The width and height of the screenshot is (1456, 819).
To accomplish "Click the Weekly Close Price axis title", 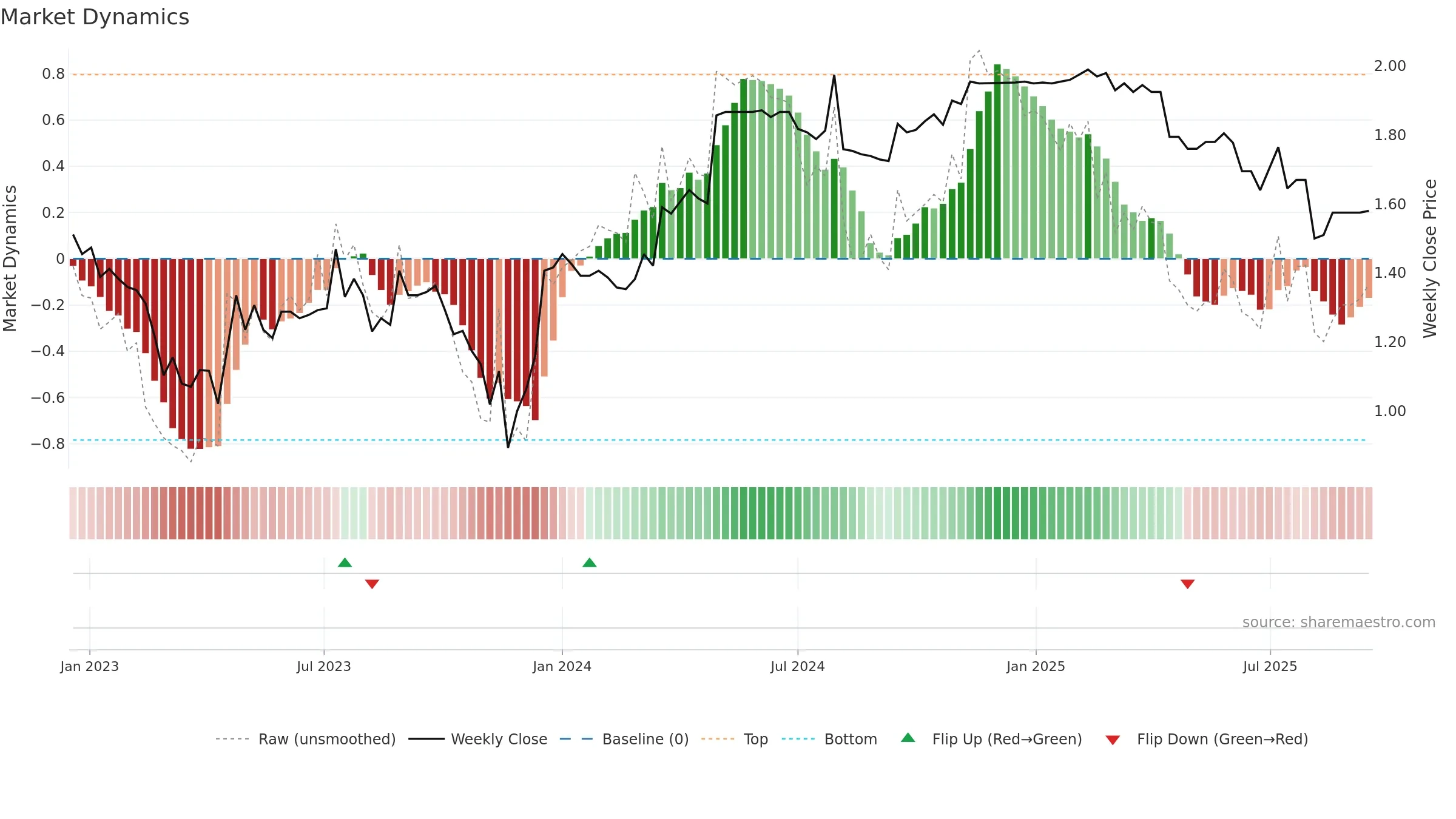I will (1430, 258).
